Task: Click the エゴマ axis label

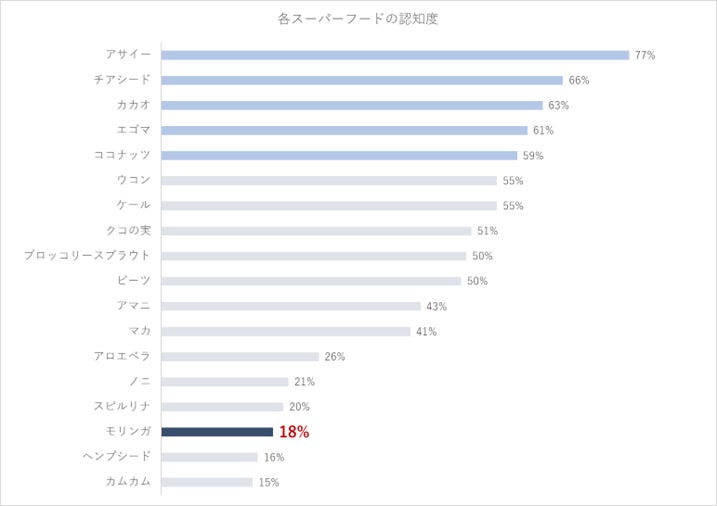Action: pyautogui.click(x=133, y=130)
